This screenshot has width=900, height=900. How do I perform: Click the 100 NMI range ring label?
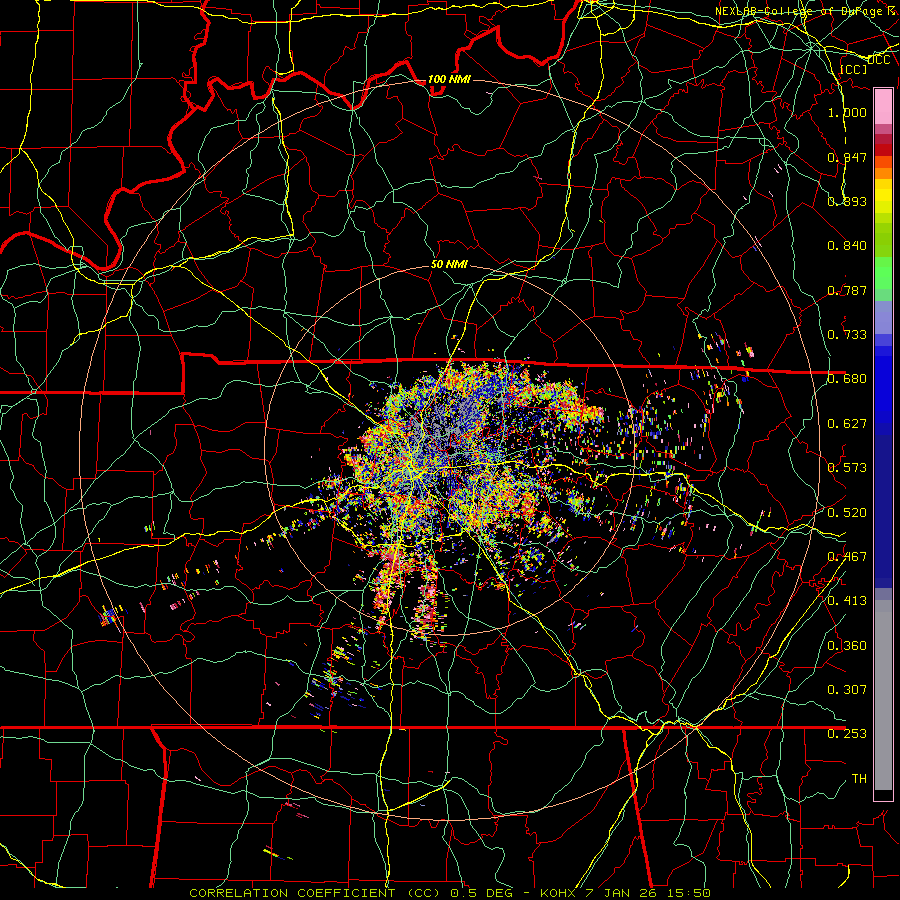pos(449,79)
